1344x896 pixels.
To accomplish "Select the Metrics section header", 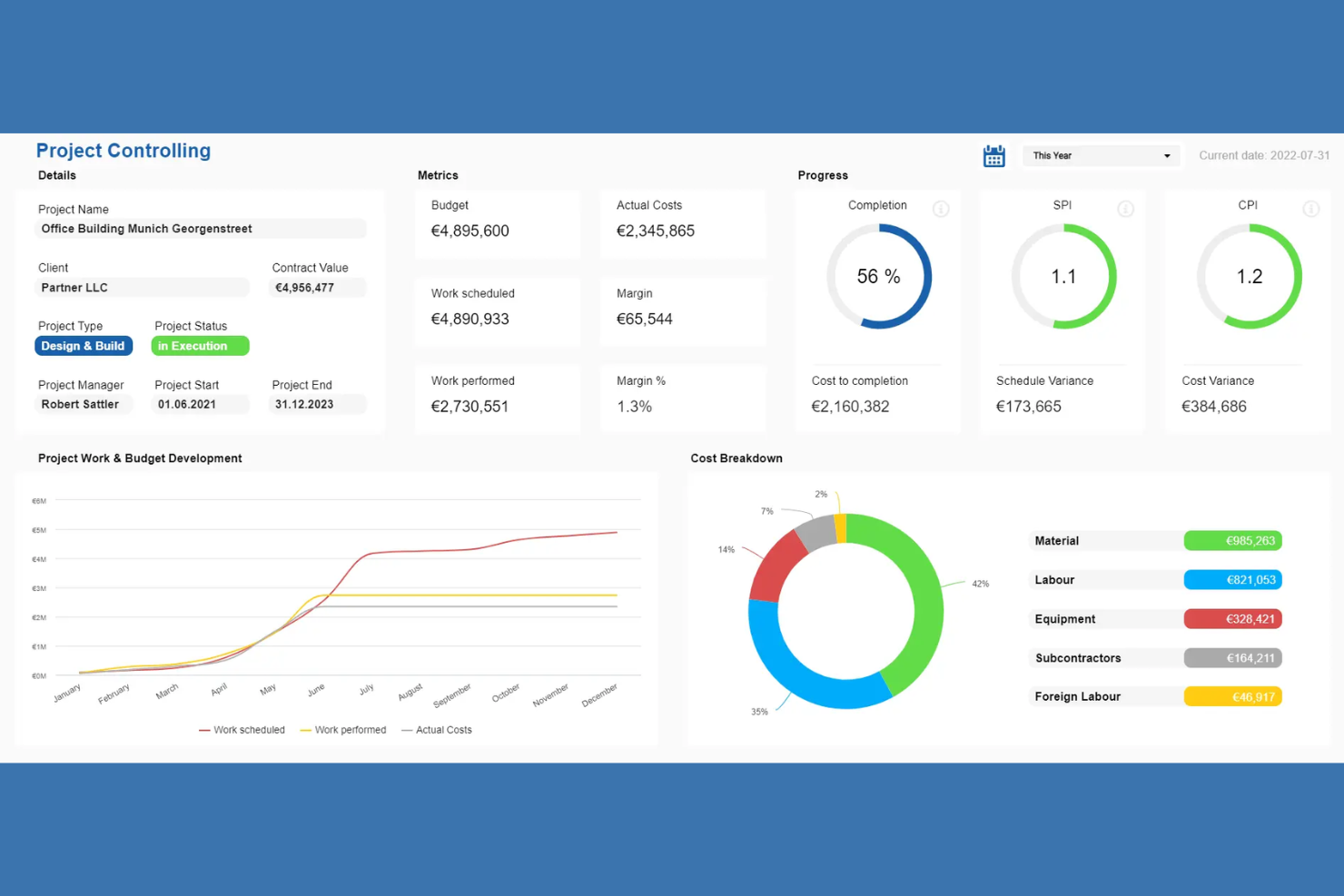I will coord(438,174).
